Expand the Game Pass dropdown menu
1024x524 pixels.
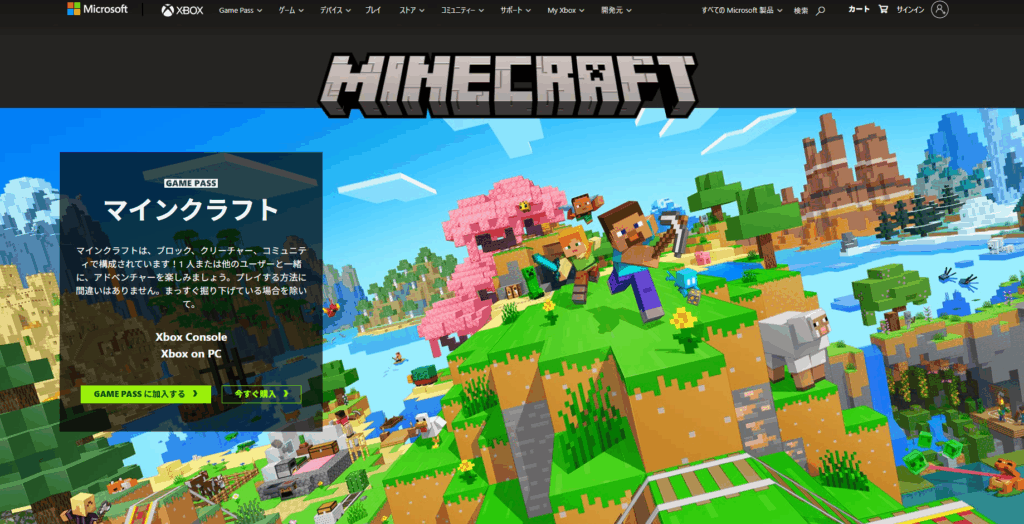[242, 10]
